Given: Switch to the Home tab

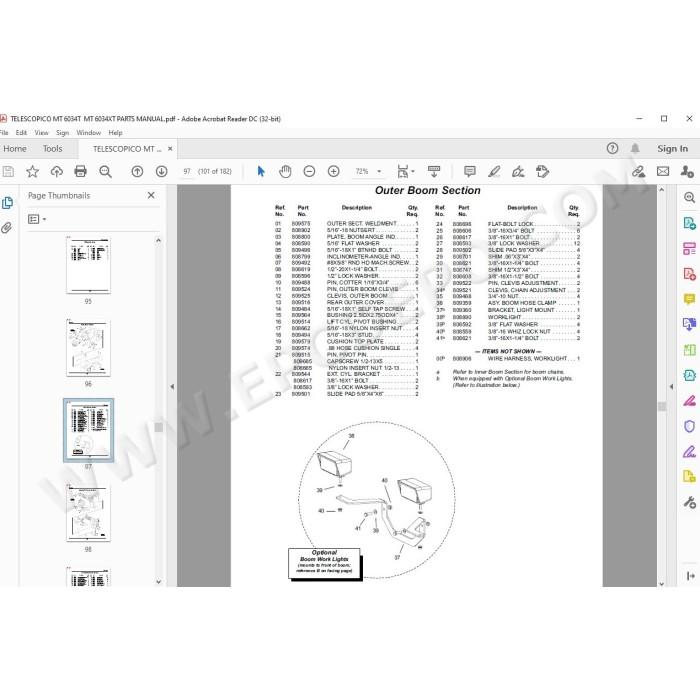Looking at the screenshot, I should point(15,149).
